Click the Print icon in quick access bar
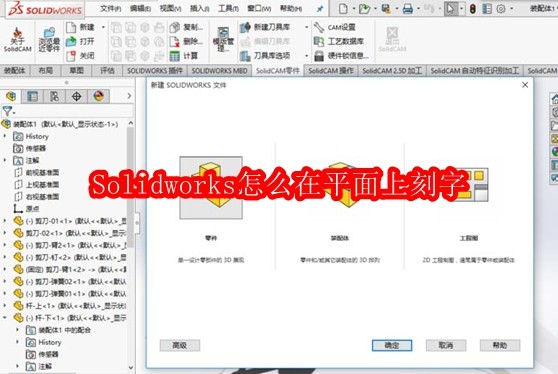 pos(408,9)
